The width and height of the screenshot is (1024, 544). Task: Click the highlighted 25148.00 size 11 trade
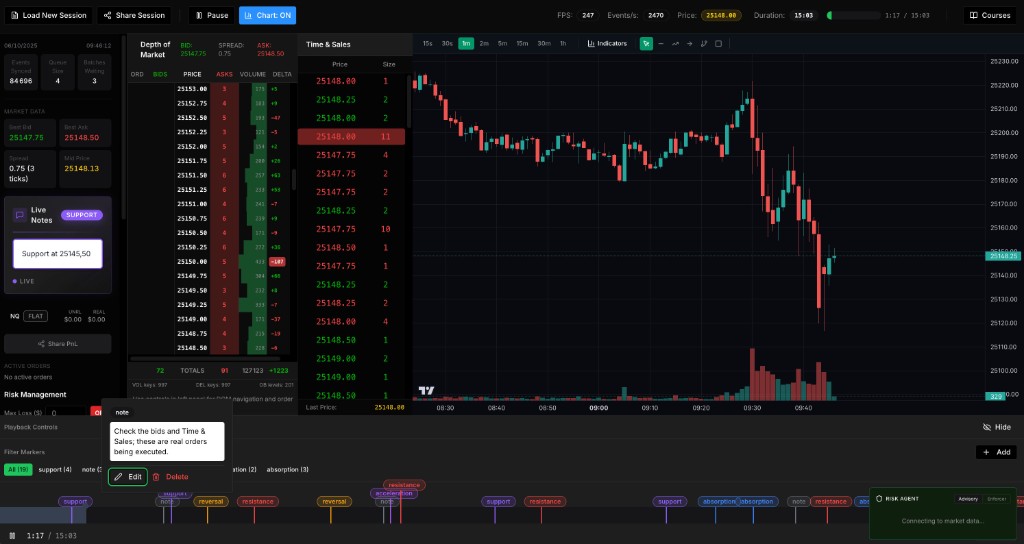[351, 136]
